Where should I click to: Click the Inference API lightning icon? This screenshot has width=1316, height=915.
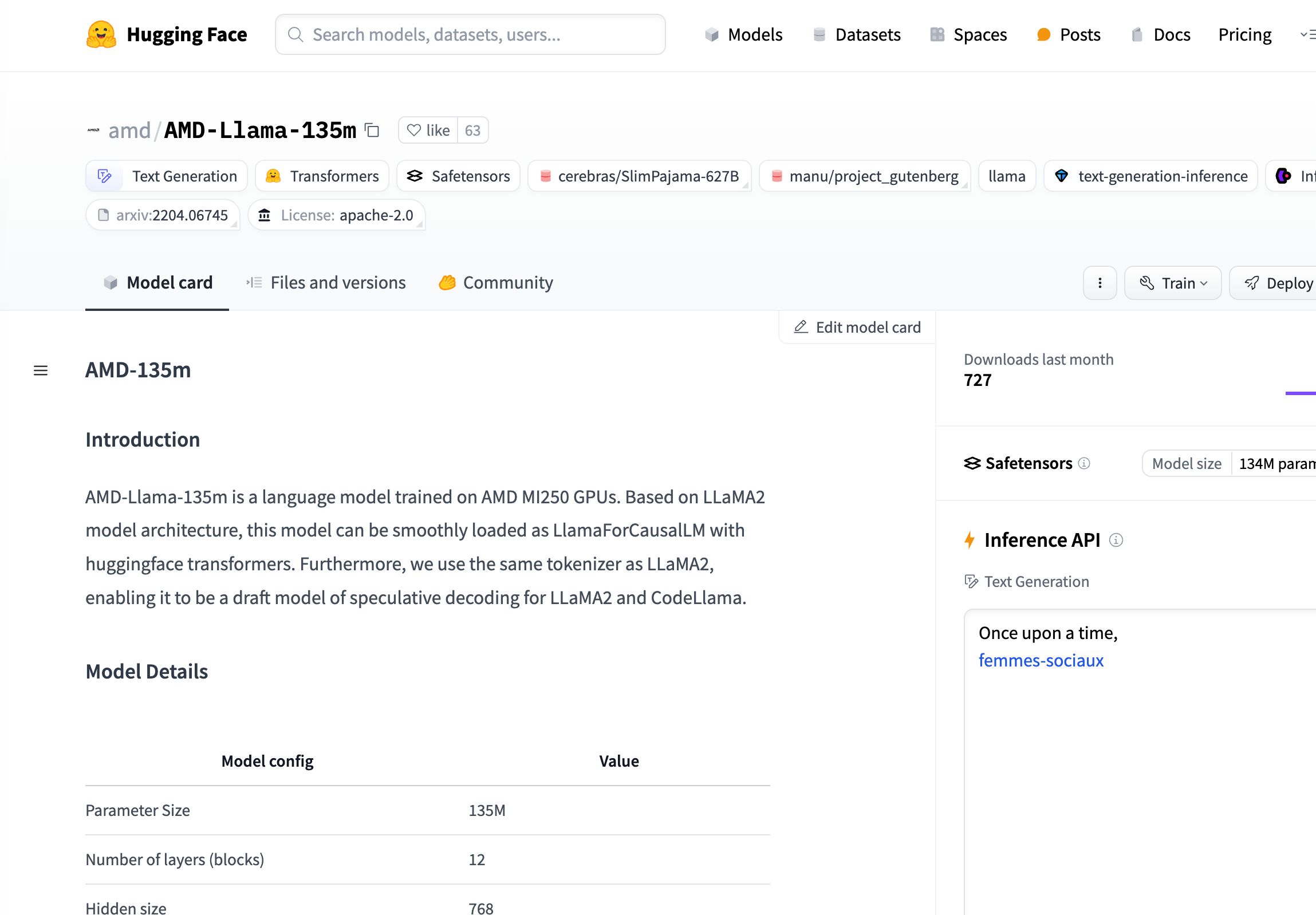pyautogui.click(x=970, y=540)
